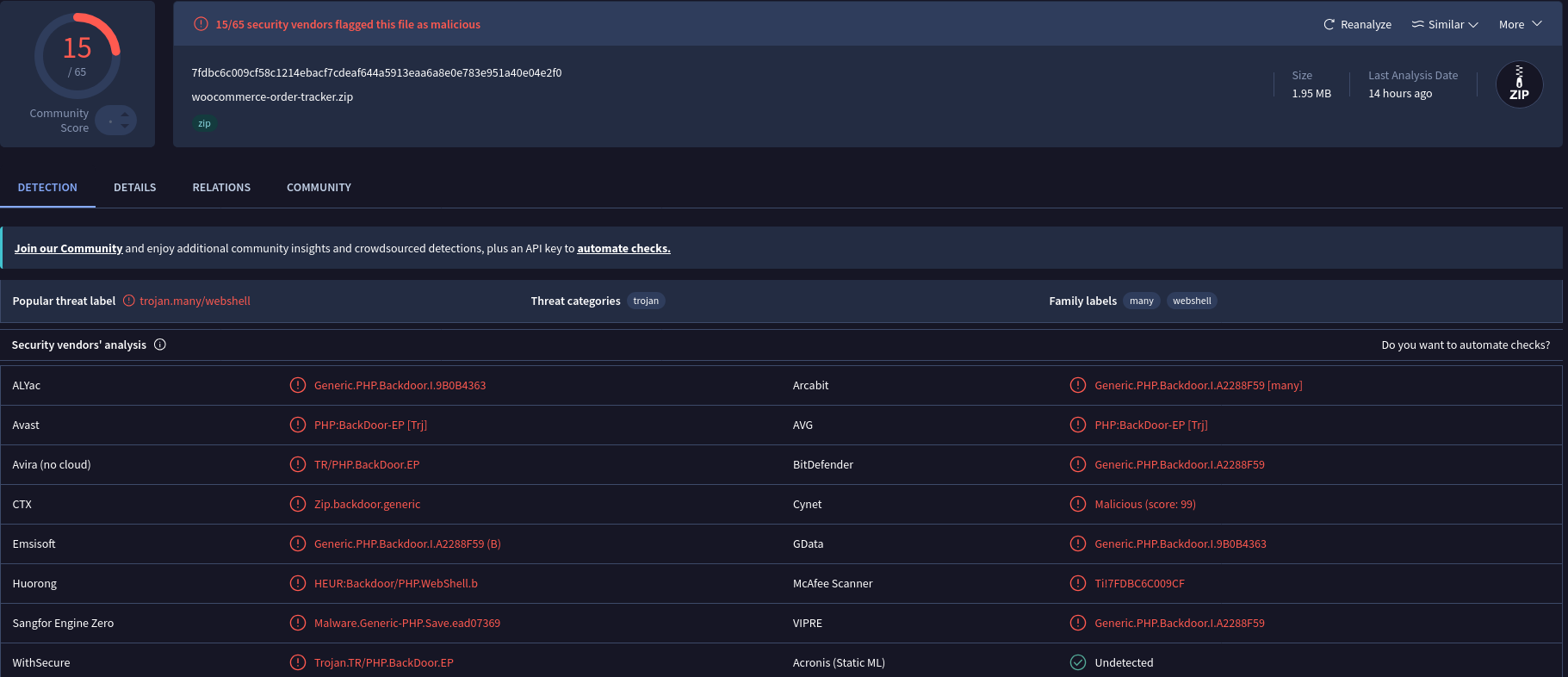
Task: Click the trojan threat category tag
Action: (646, 301)
